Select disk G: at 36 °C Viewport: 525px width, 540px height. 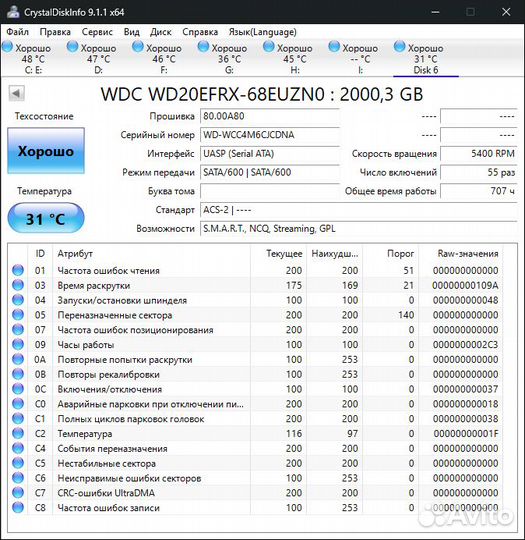pos(224,59)
